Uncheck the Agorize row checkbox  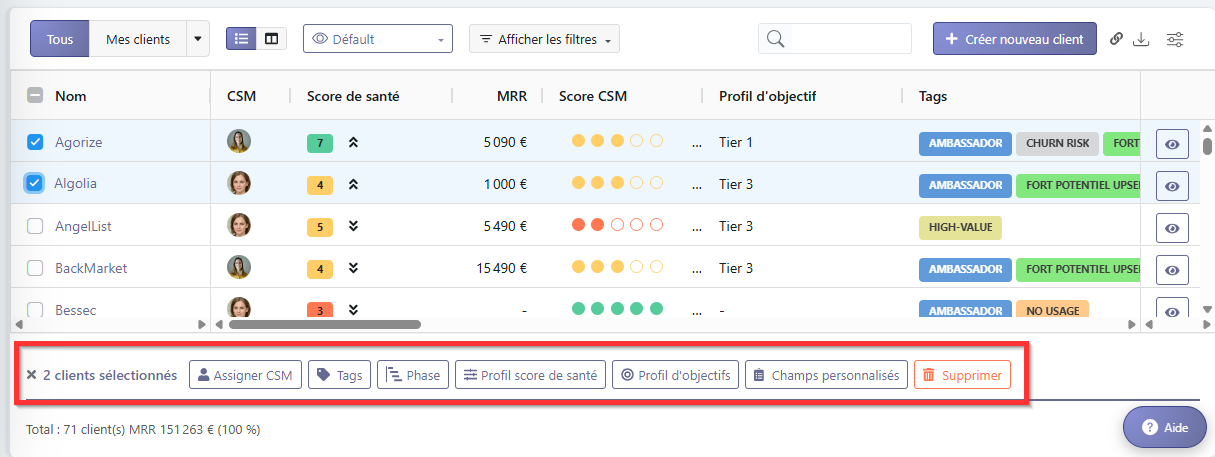pyautogui.click(x=35, y=142)
